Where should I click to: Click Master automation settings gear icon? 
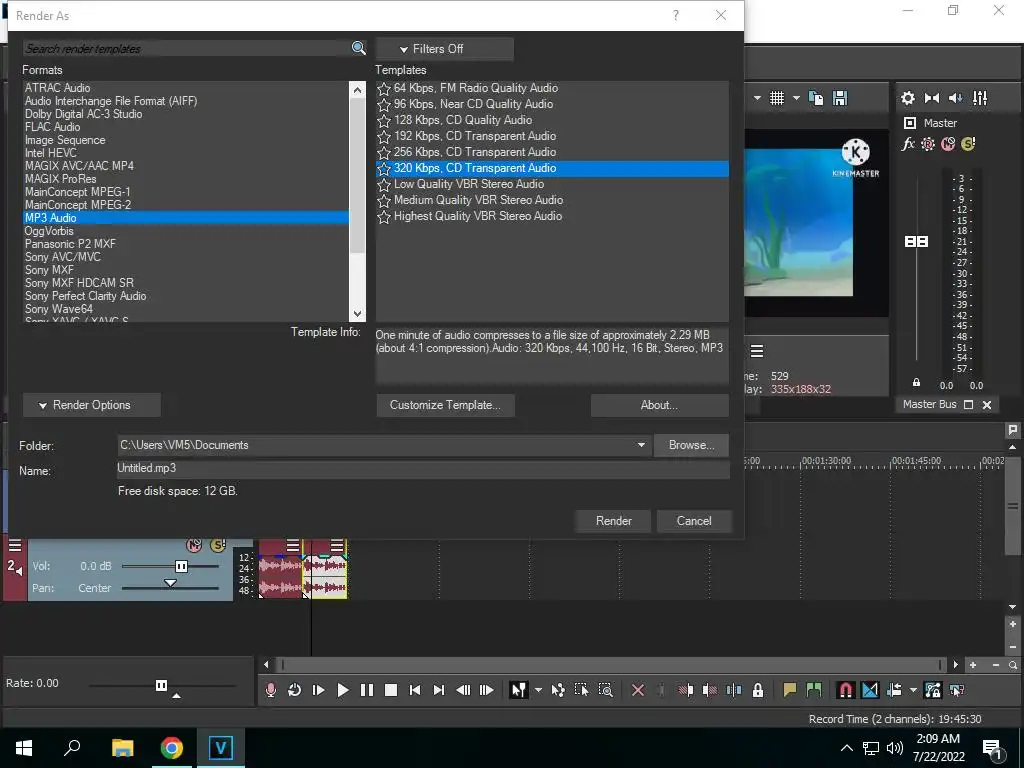[927, 144]
